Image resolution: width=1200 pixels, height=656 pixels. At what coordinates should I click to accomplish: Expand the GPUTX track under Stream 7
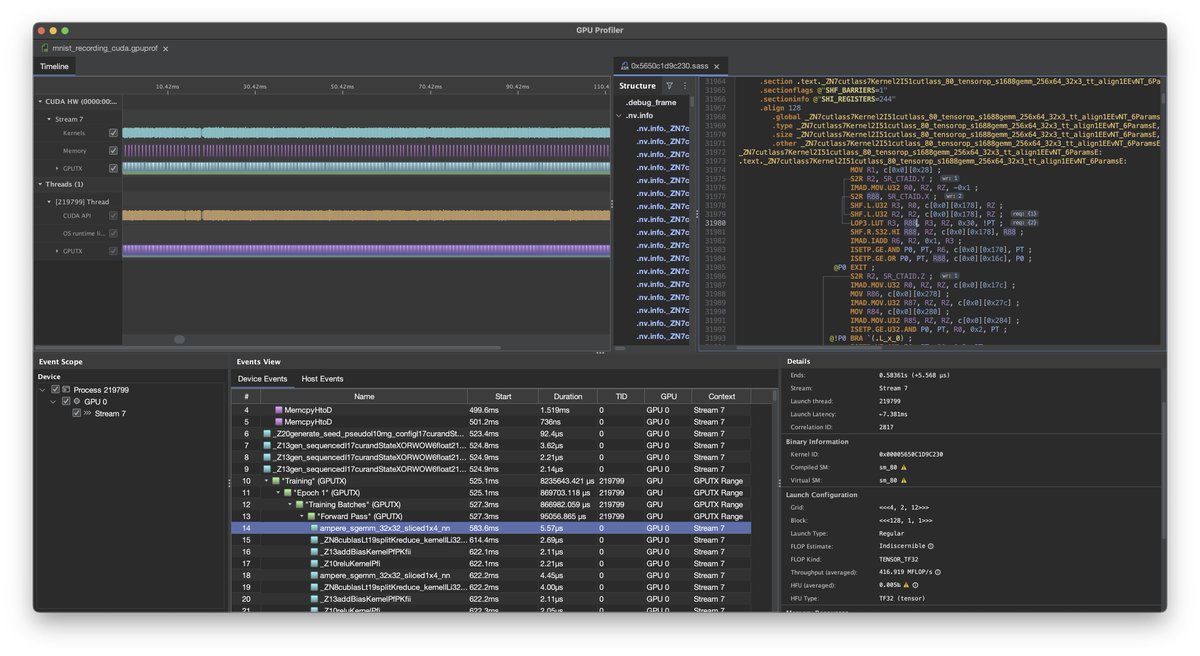(57, 167)
